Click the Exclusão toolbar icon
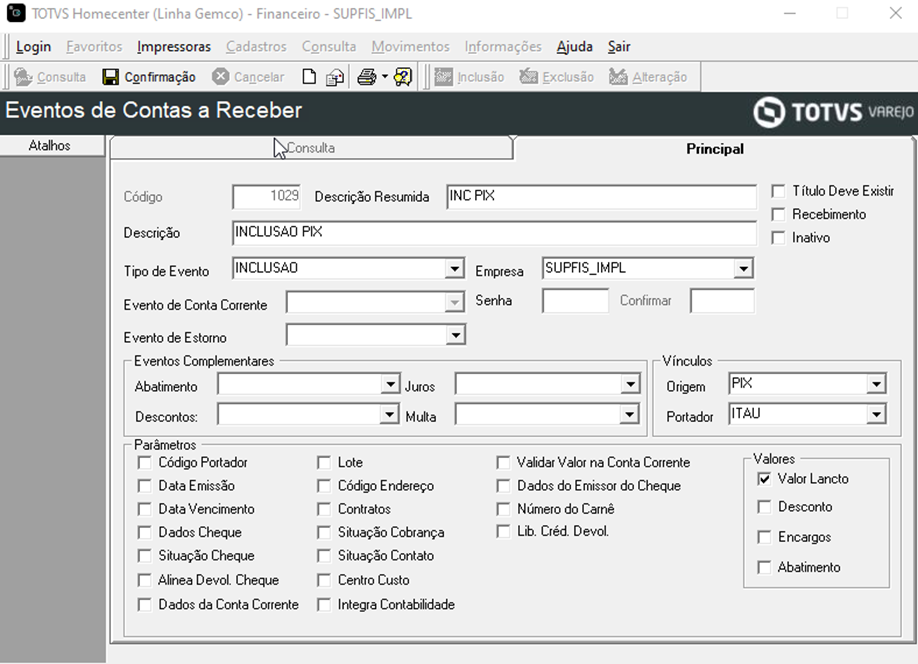This screenshot has height=664, width=918. pyautogui.click(x=528, y=77)
